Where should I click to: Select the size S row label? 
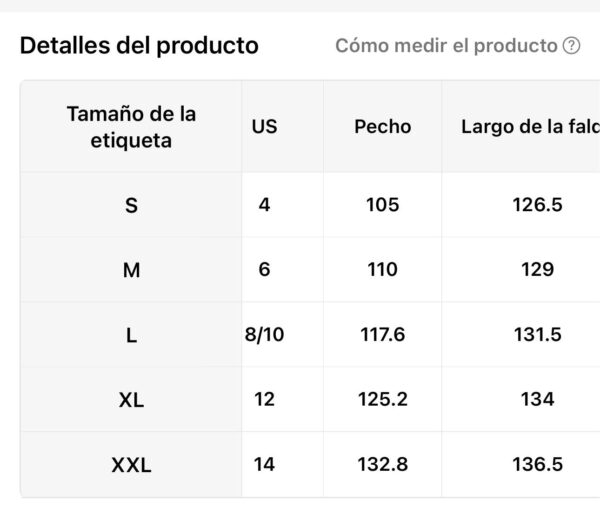(131, 205)
